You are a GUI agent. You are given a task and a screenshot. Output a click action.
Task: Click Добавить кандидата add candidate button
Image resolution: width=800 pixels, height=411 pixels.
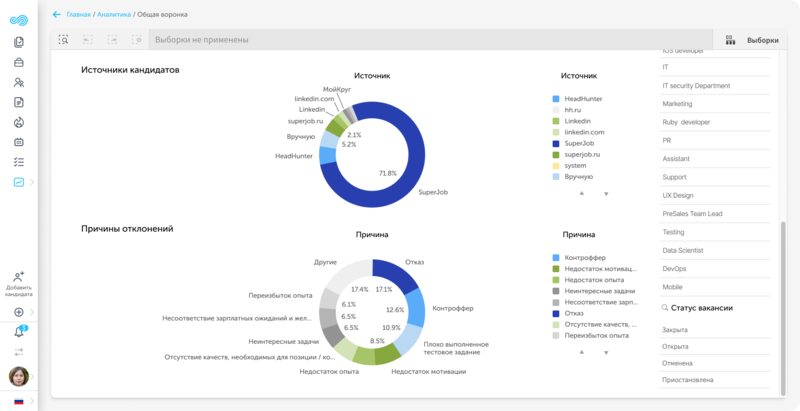pyautogui.click(x=19, y=283)
